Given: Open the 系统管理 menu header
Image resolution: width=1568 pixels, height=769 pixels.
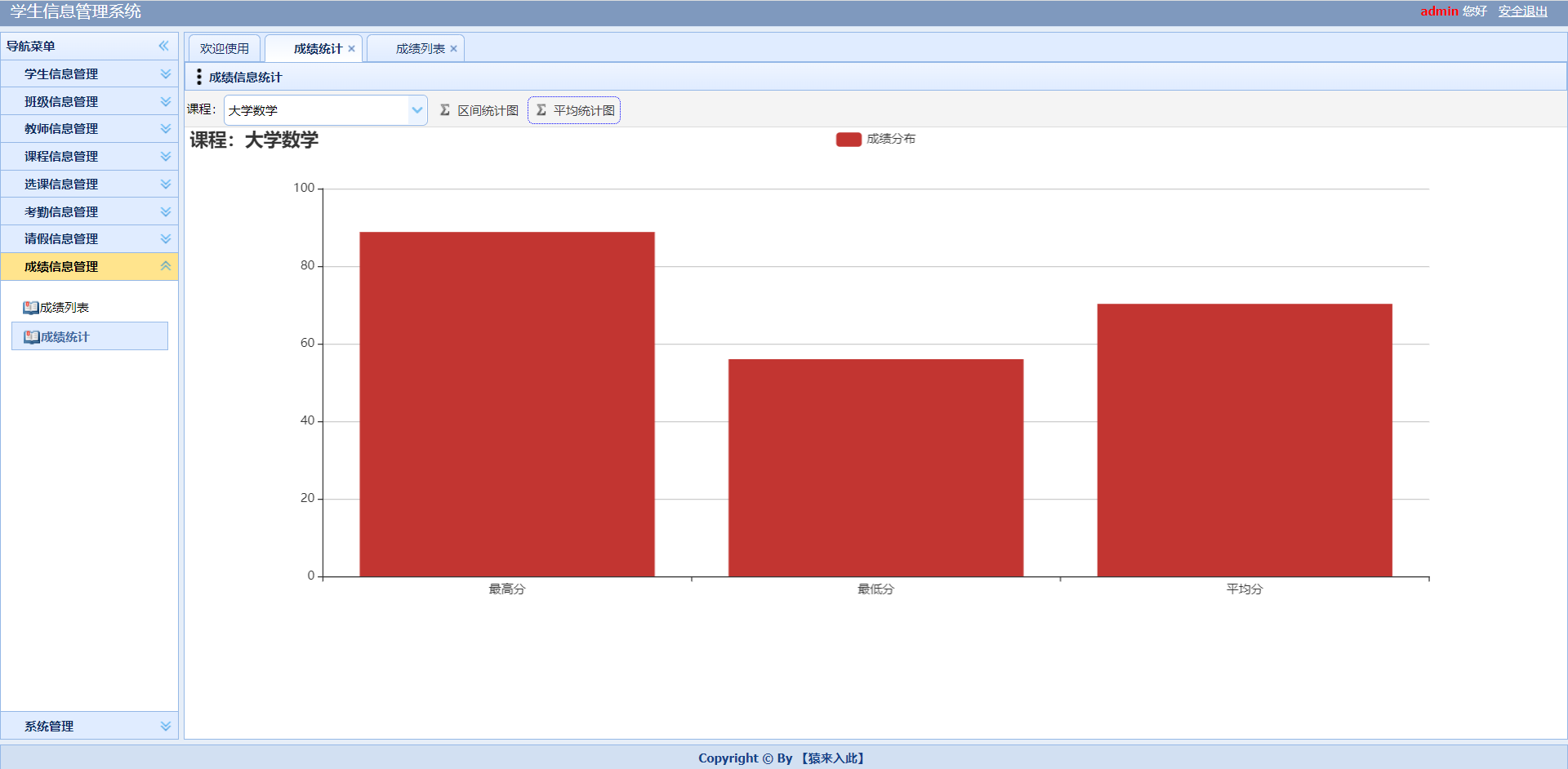Looking at the screenshot, I should [x=89, y=726].
